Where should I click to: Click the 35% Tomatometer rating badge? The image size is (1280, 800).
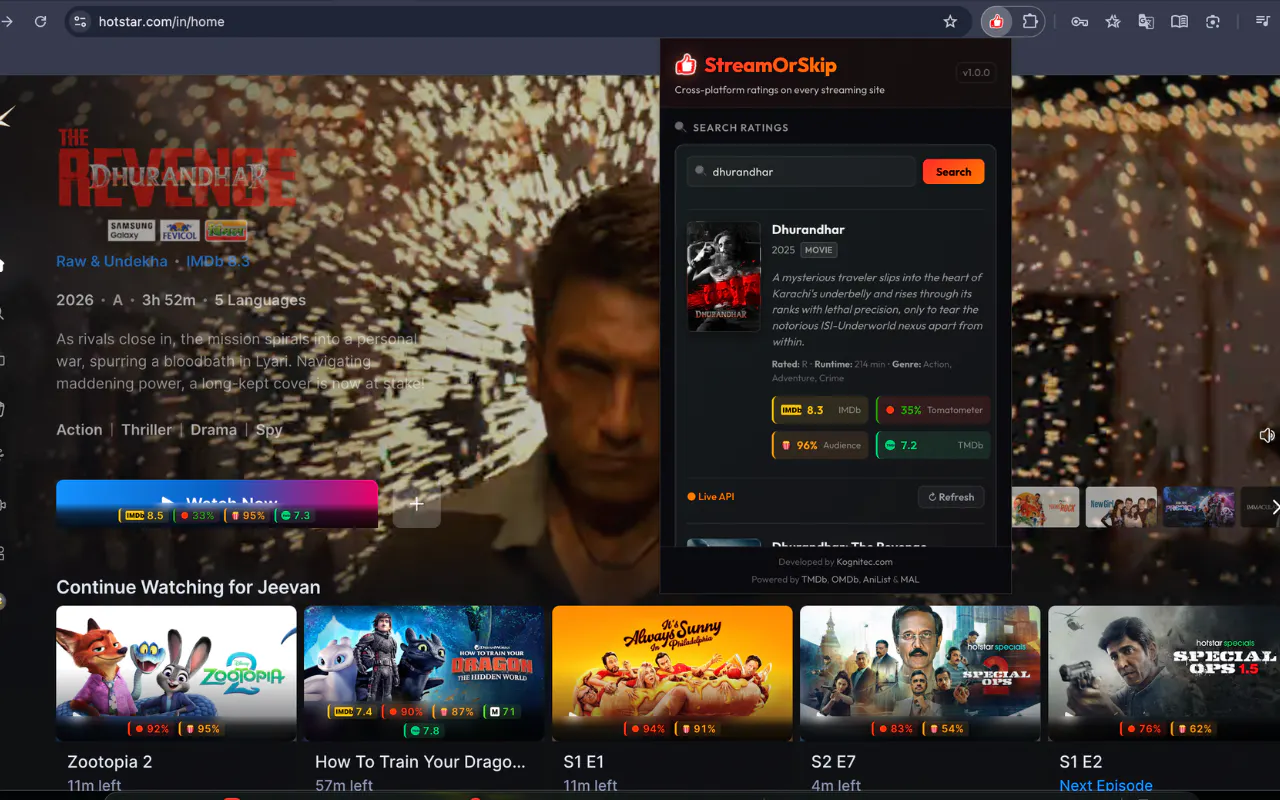[x=933, y=410]
